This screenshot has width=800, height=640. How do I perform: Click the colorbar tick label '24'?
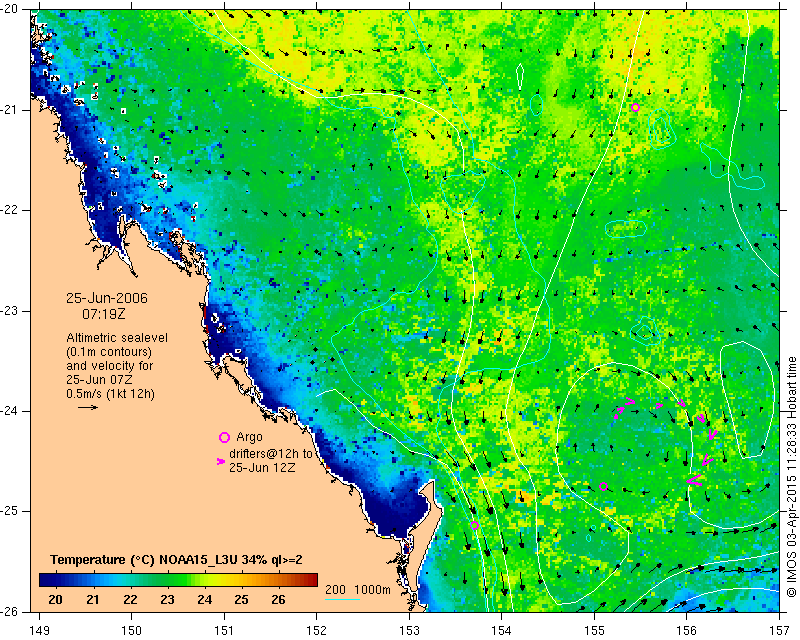[x=204, y=600]
